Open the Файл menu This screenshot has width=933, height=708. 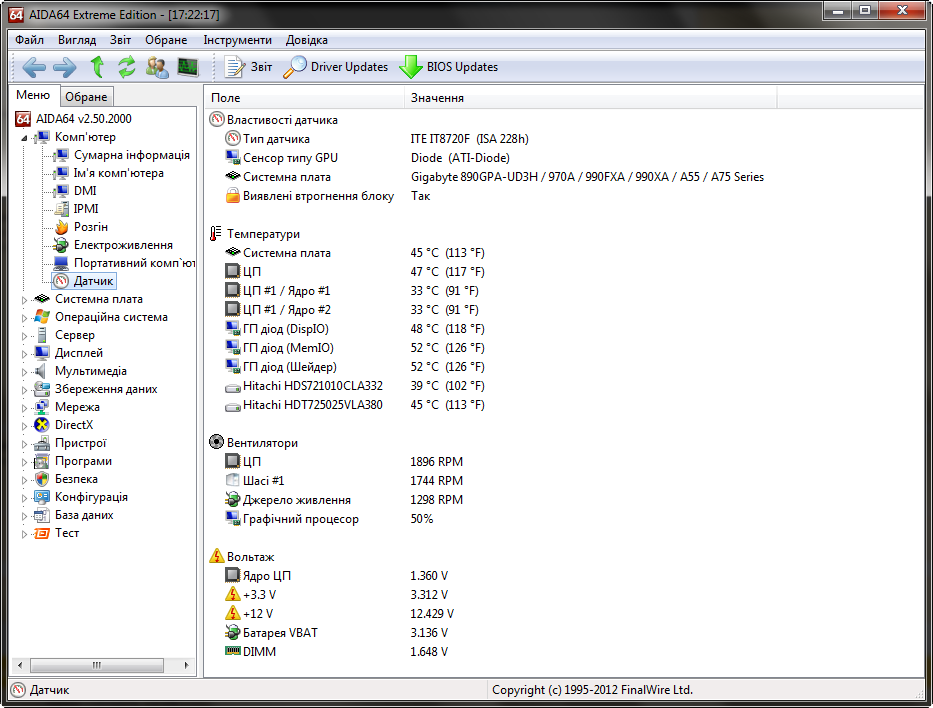point(29,40)
